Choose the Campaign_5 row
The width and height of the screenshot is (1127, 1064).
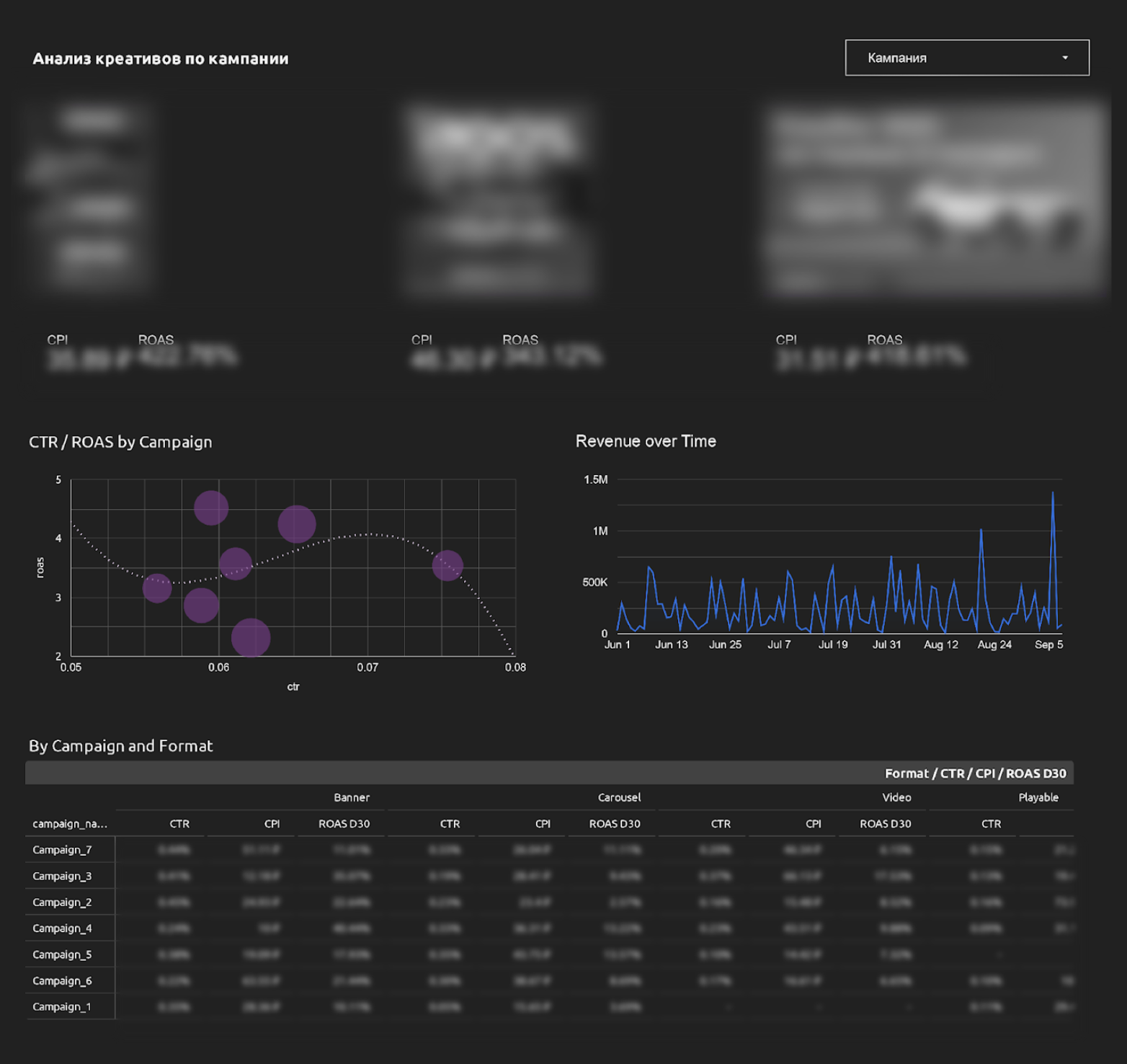[62, 954]
